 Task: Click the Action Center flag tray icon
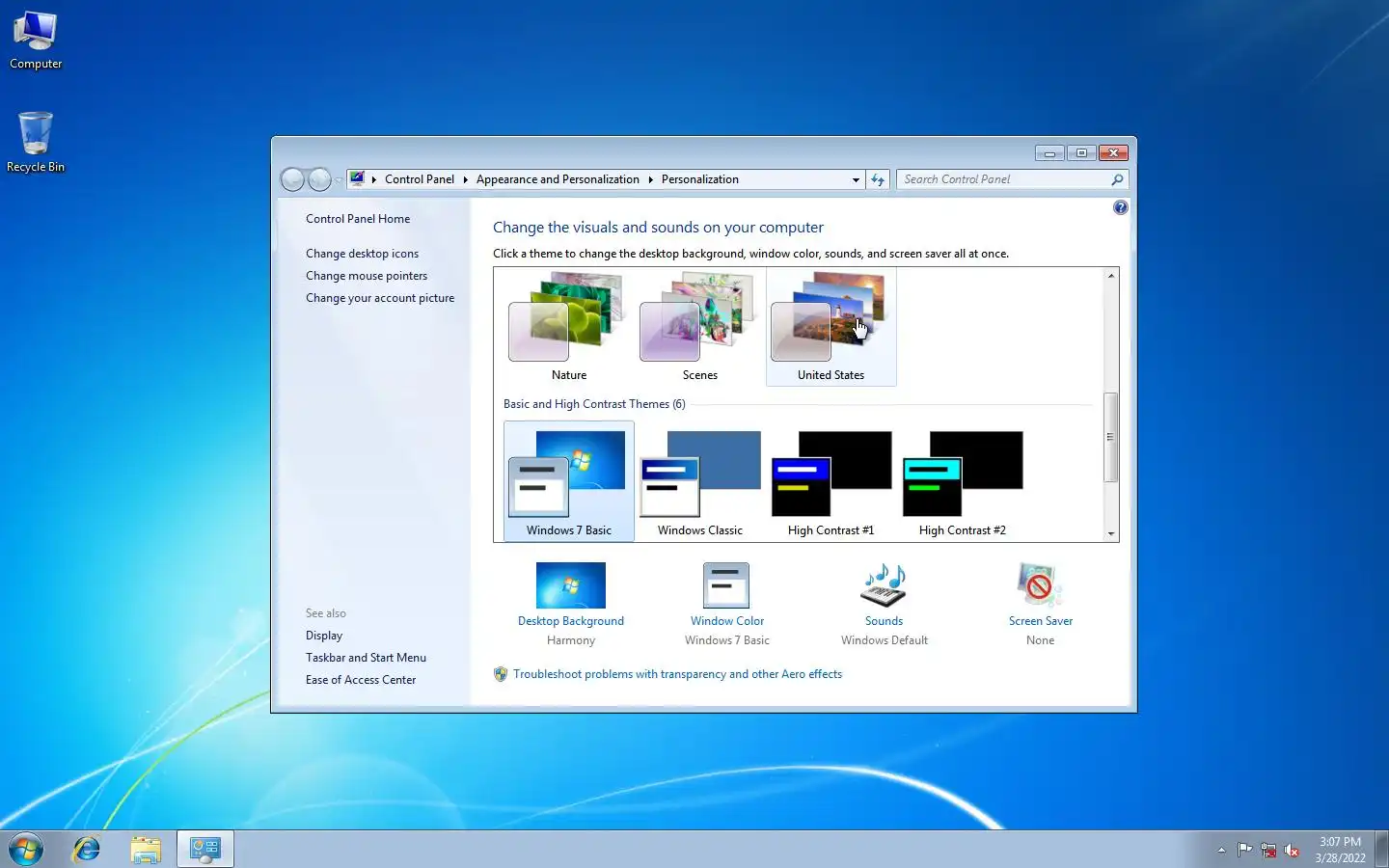(x=1245, y=850)
